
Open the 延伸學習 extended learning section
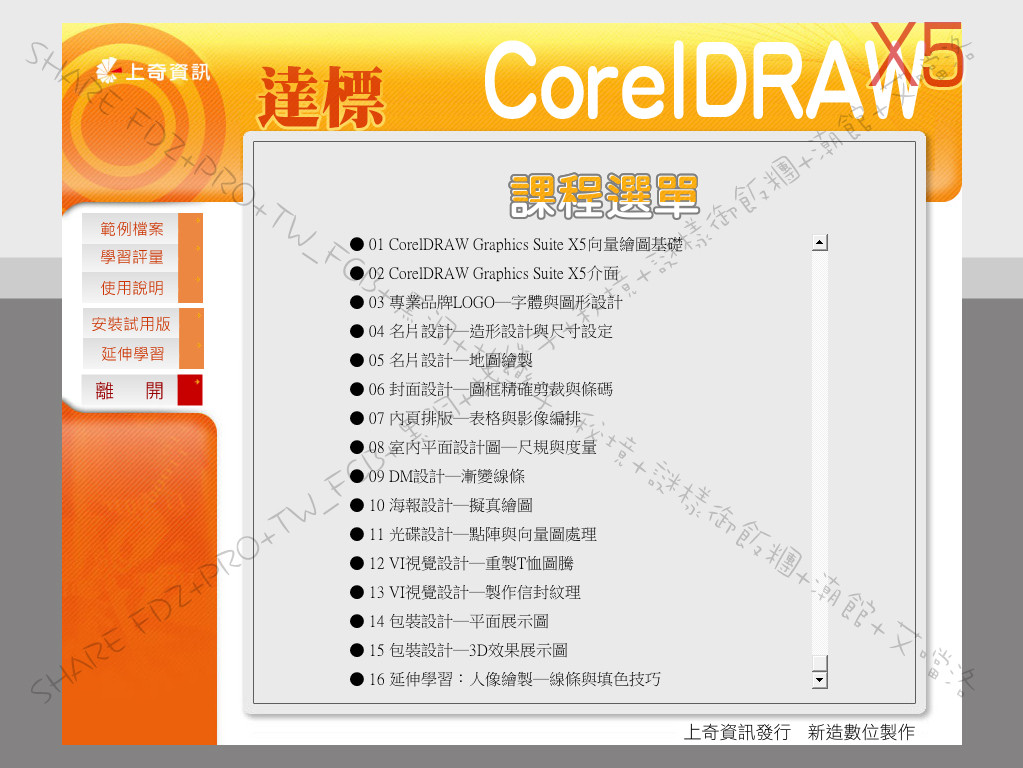tap(131, 354)
